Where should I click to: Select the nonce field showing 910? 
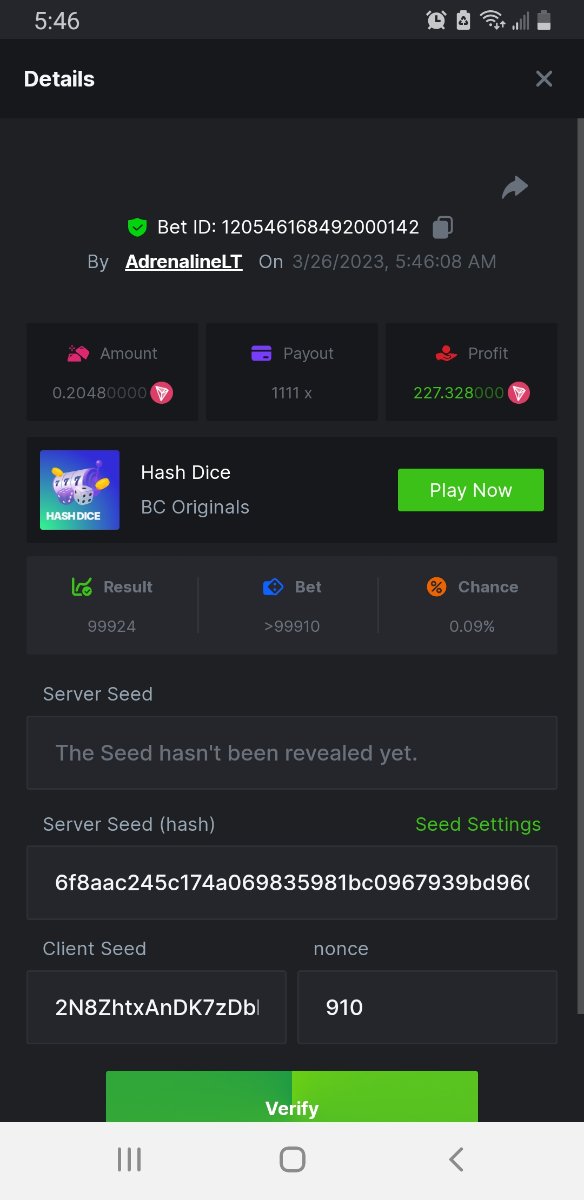pos(427,1007)
